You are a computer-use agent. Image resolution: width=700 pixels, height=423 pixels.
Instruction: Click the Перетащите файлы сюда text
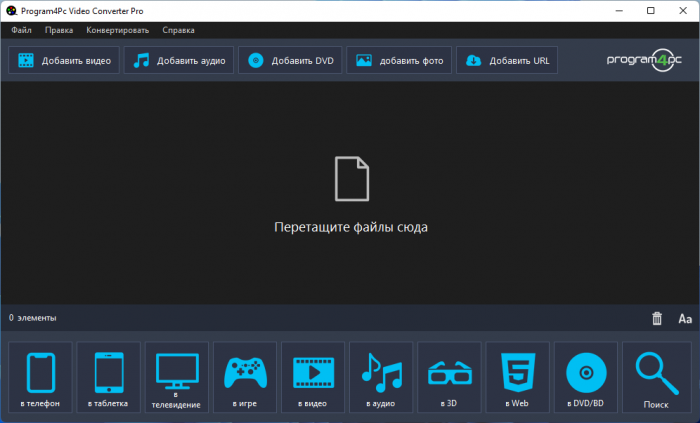coord(351,227)
